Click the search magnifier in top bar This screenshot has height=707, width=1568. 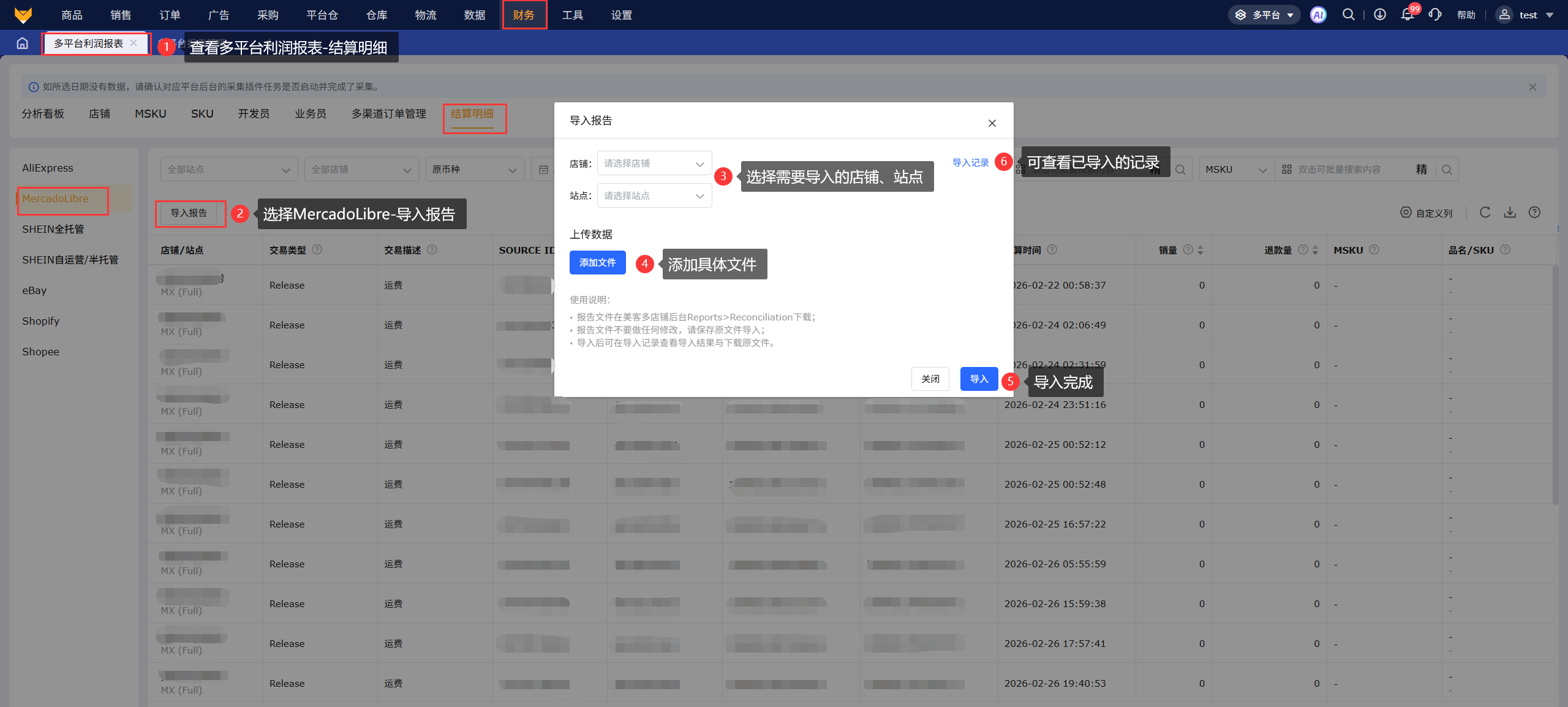1348,15
